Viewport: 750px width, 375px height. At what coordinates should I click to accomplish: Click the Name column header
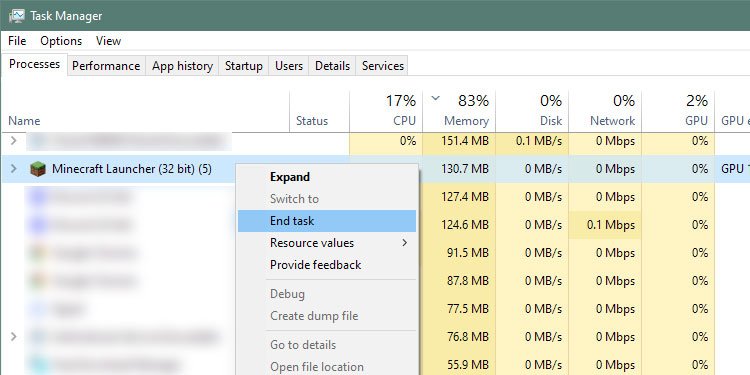[x=24, y=121]
